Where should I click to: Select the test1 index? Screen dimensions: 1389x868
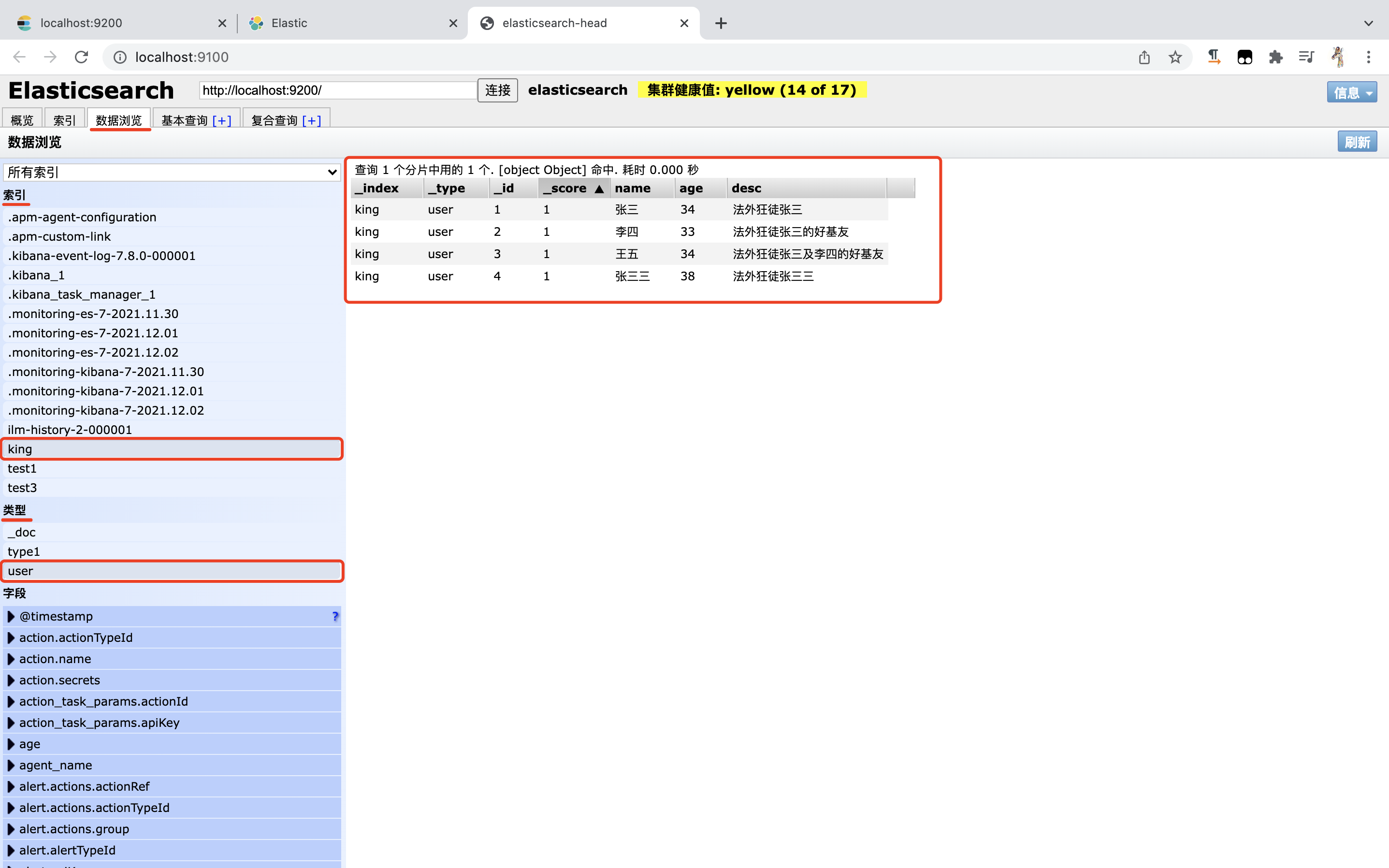(x=172, y=468)
